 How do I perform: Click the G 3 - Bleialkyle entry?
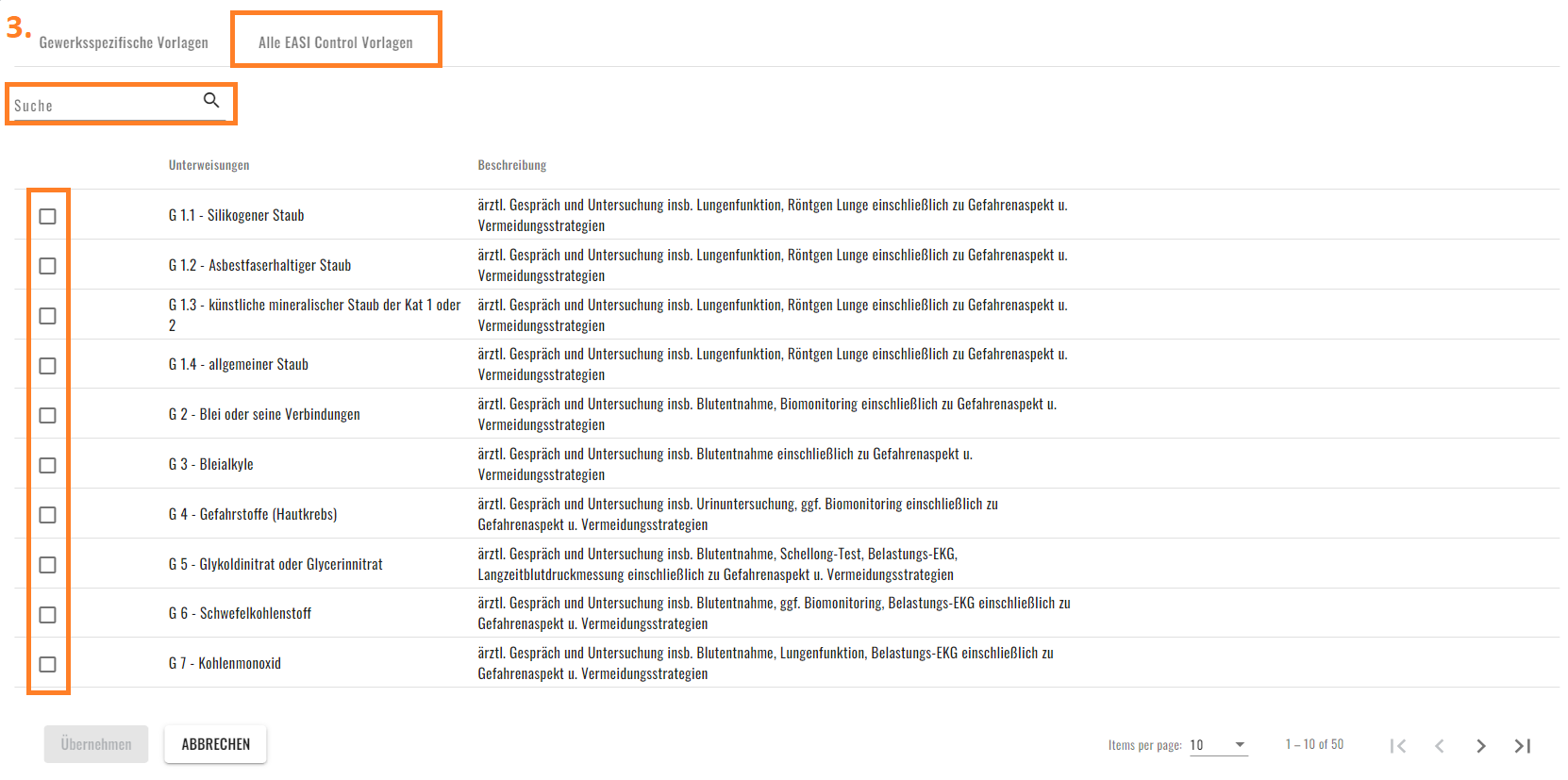tap(211, 464)
